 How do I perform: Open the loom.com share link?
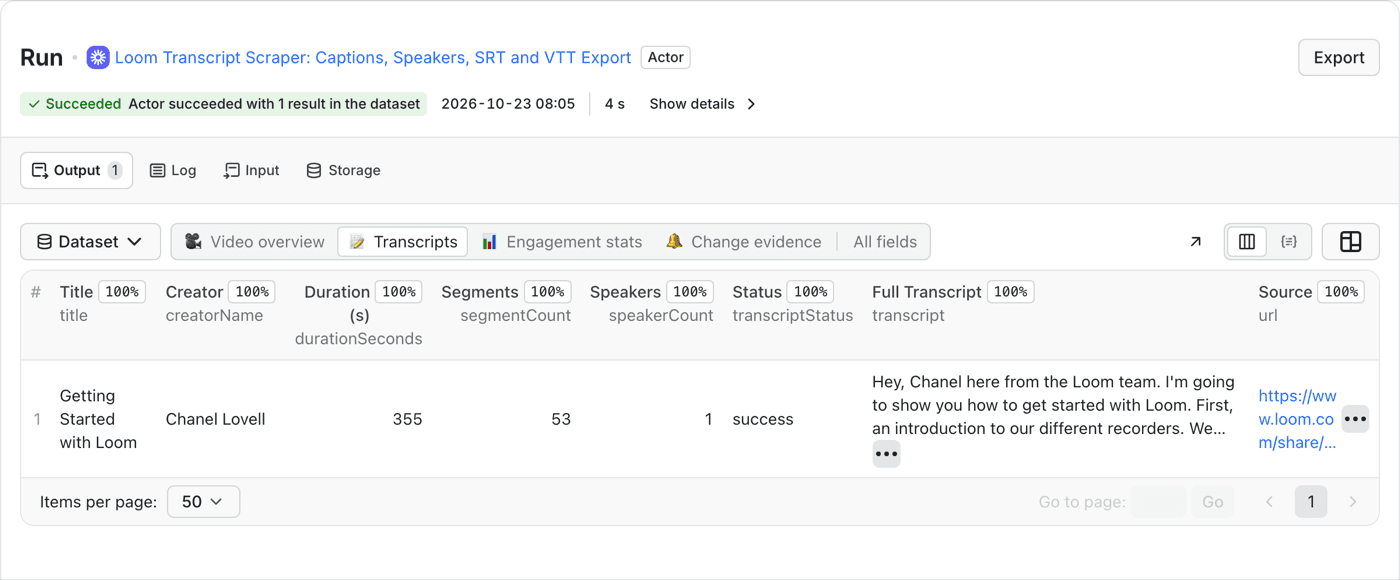(1297, 419)
